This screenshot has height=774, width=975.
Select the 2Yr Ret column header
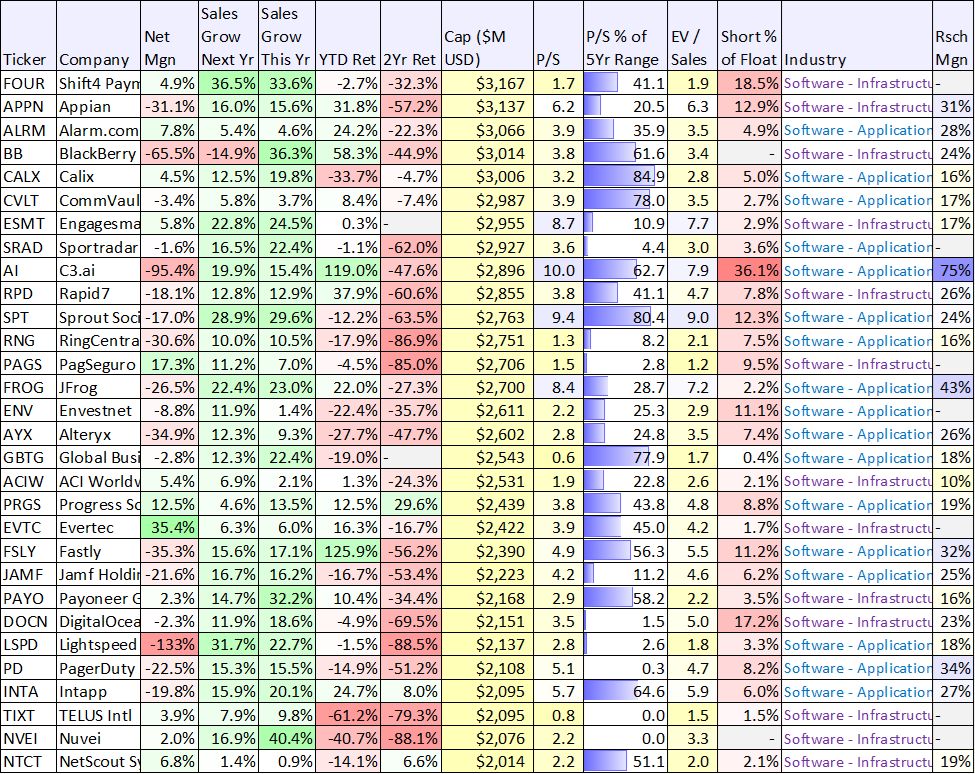[x=410, y=35]
